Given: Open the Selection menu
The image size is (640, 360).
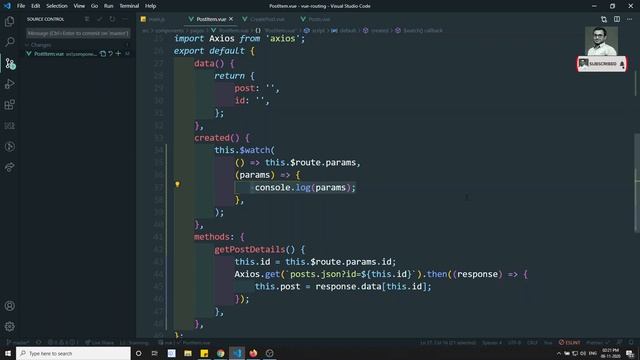Looking at the screenshot, I should pyautogui.click(x=57, y=6).
